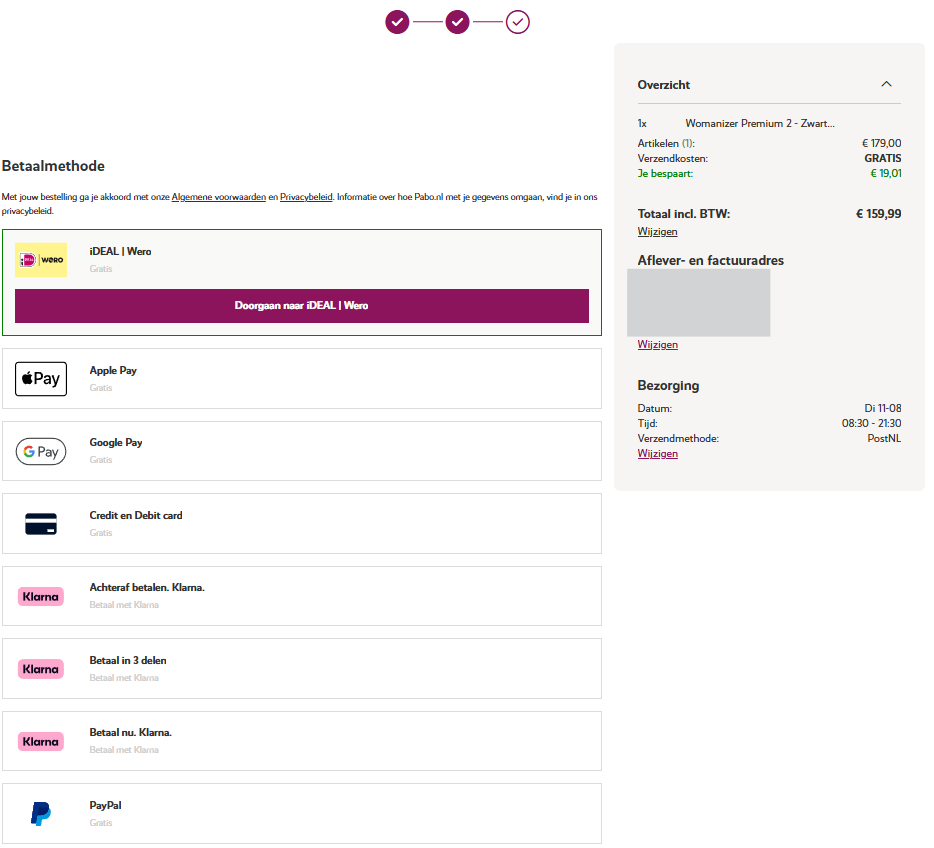This screenshot has width=934, height=848.
Task: Click Wijzigen under Aflever- en factuuradres
Action: 658,345
